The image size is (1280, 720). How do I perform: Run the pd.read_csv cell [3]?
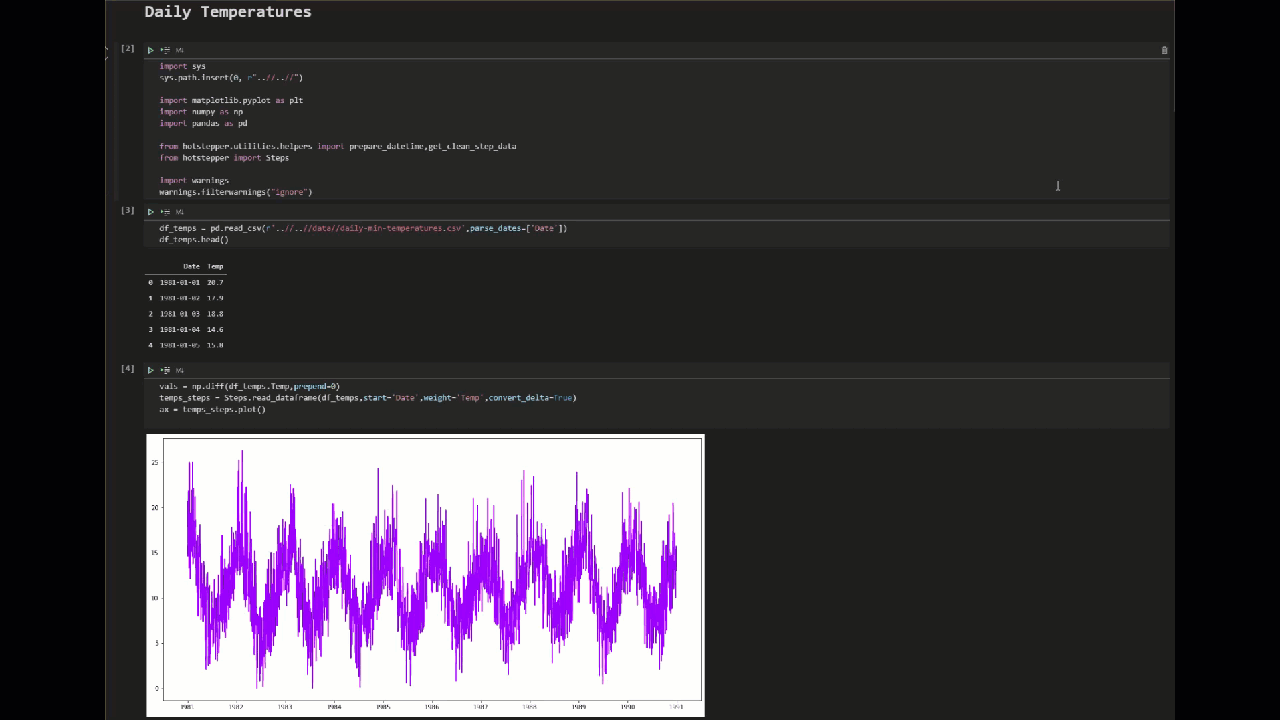(x=151, y=212)
